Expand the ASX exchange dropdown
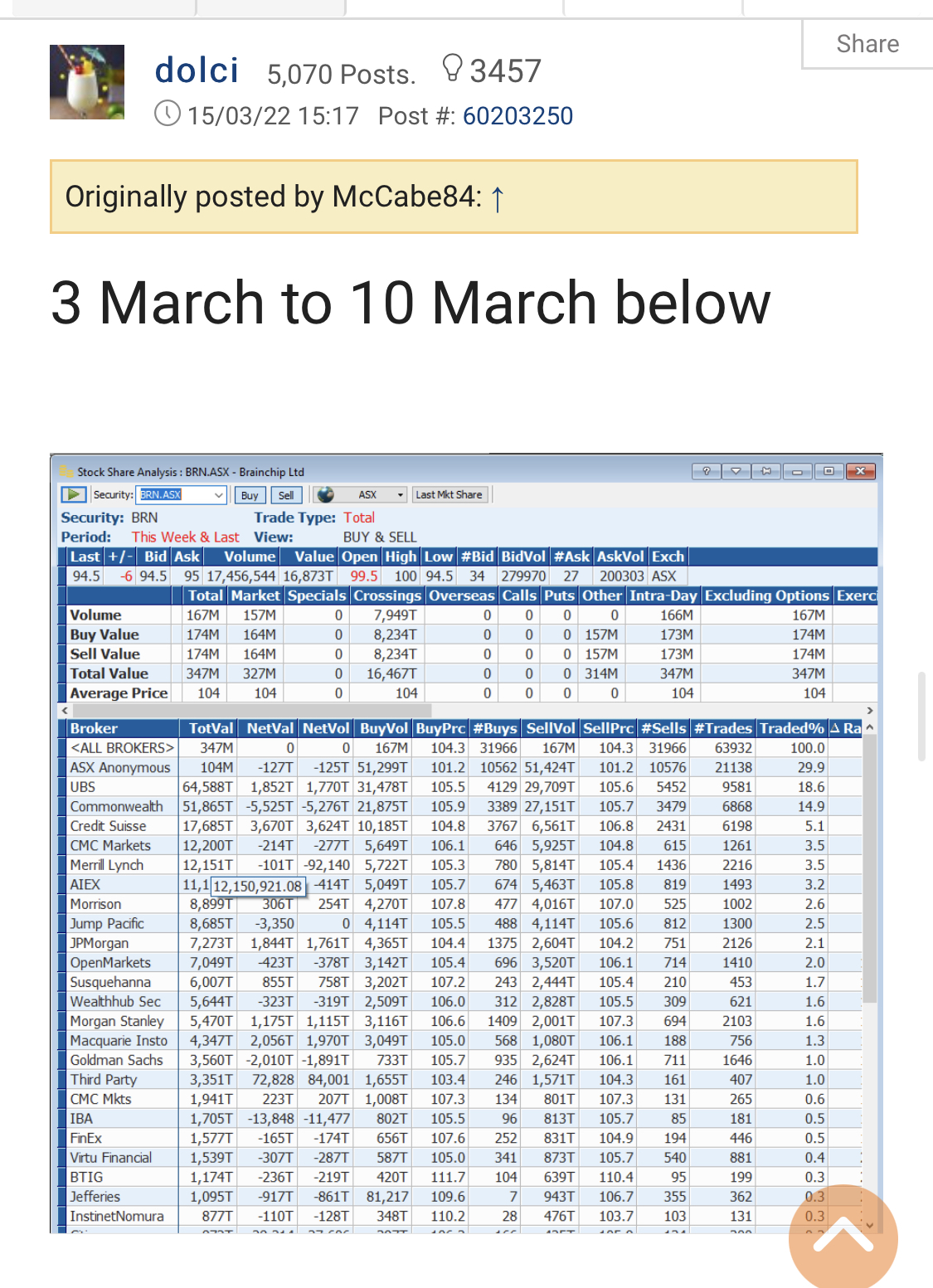 click(401, 495)
